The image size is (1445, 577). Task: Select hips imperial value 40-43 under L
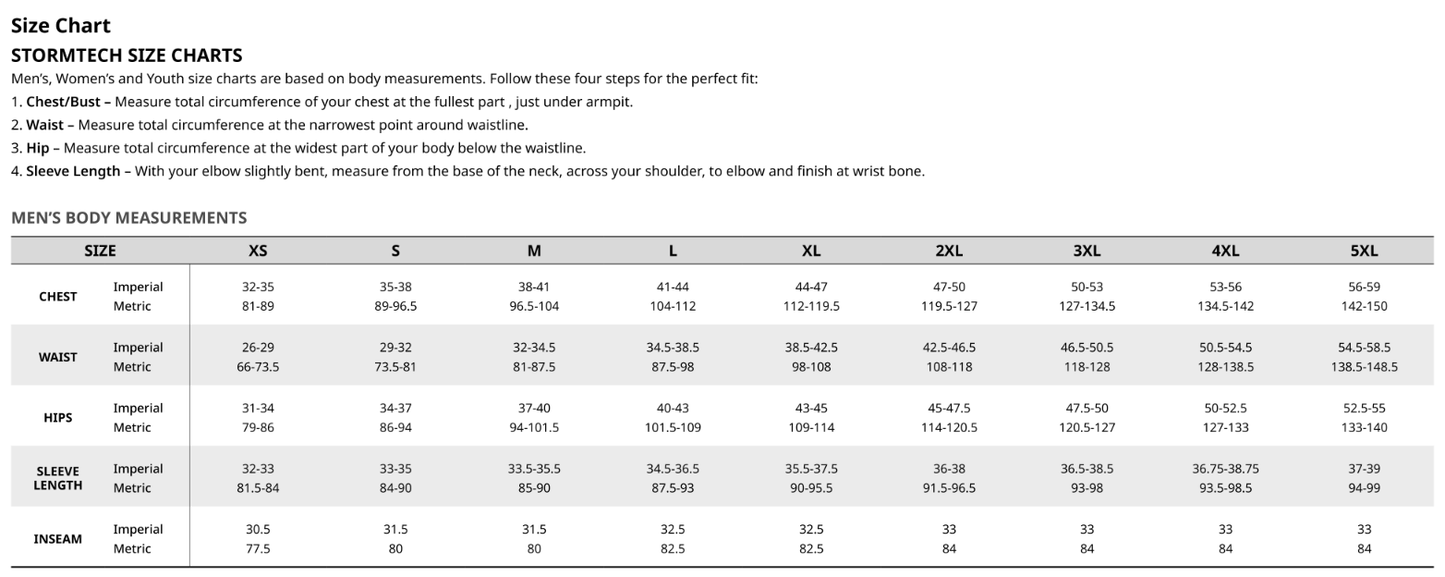point(672,408)
